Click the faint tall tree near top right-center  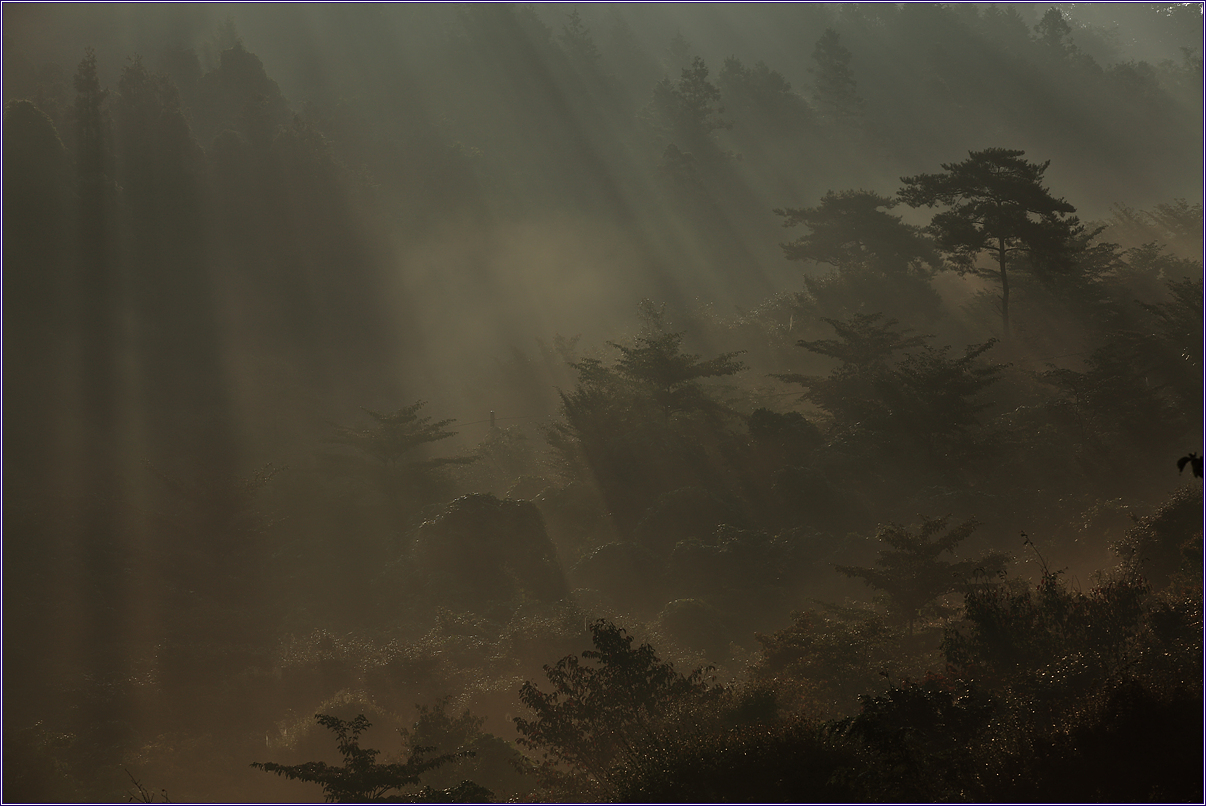[832, 70]
